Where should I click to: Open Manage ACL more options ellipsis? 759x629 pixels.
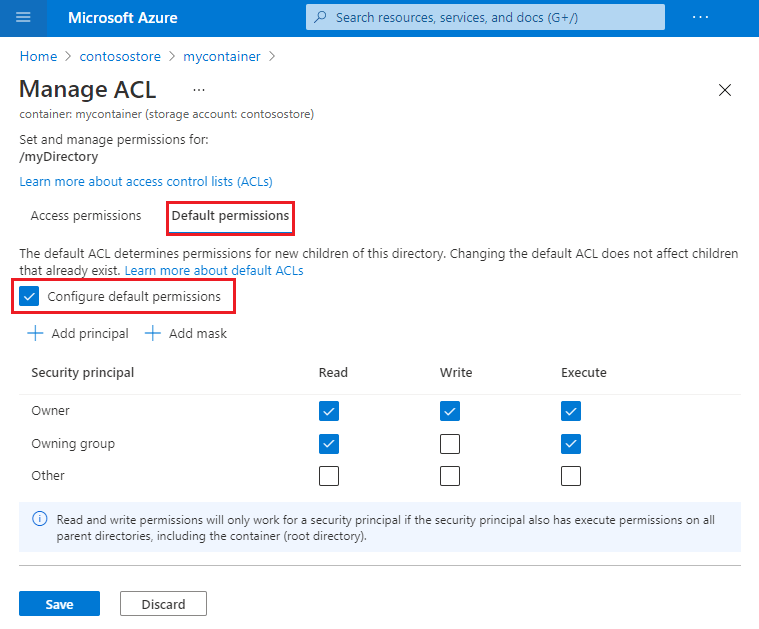[x=199, y=90]
